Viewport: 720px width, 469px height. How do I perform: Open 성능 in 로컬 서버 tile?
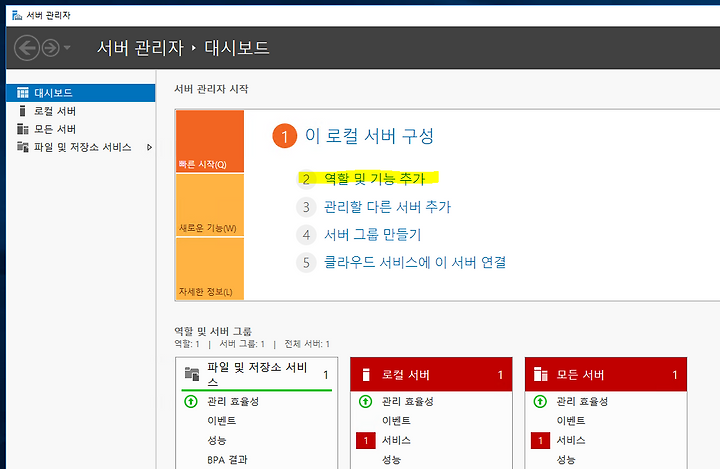click(391, 460)
